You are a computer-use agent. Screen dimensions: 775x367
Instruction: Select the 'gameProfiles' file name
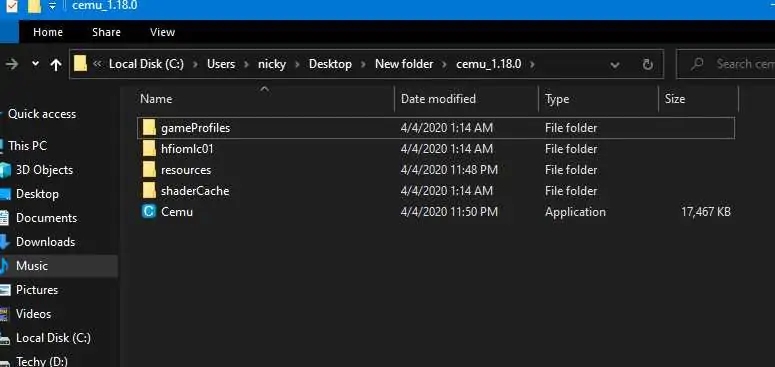[x=196, y=128]
